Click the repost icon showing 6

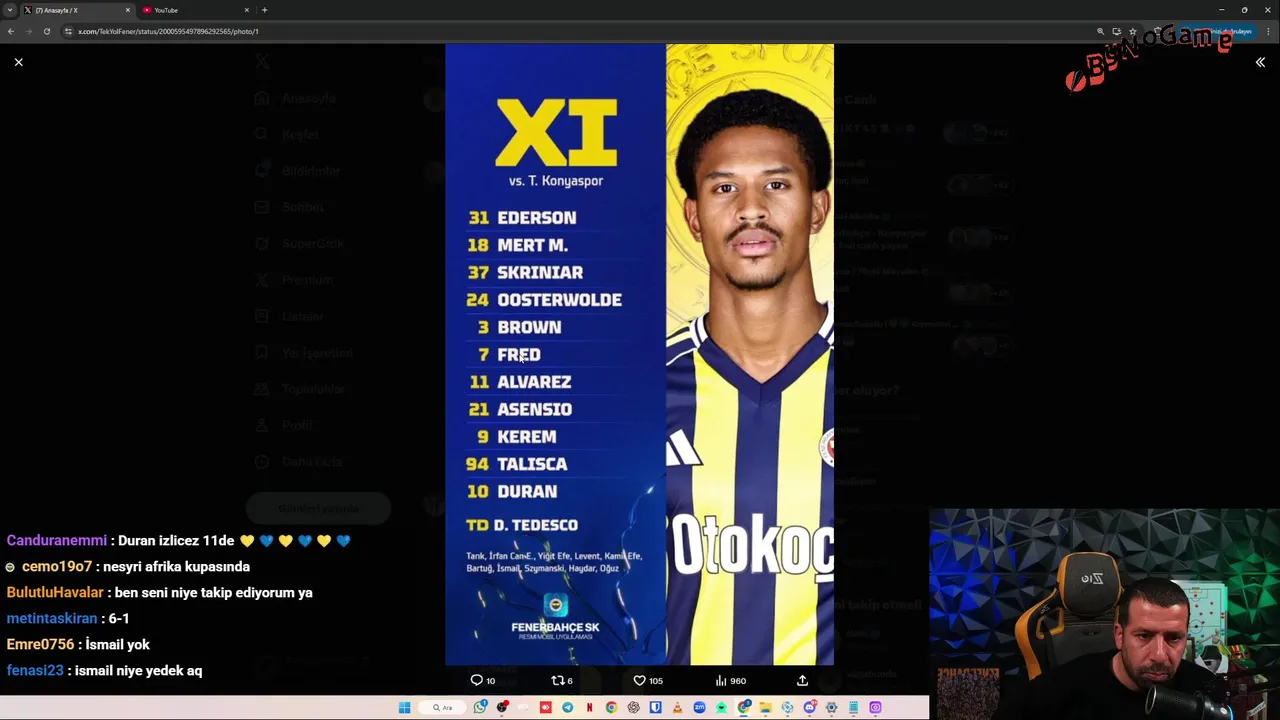pyautogui.click(x=562, y=680)
